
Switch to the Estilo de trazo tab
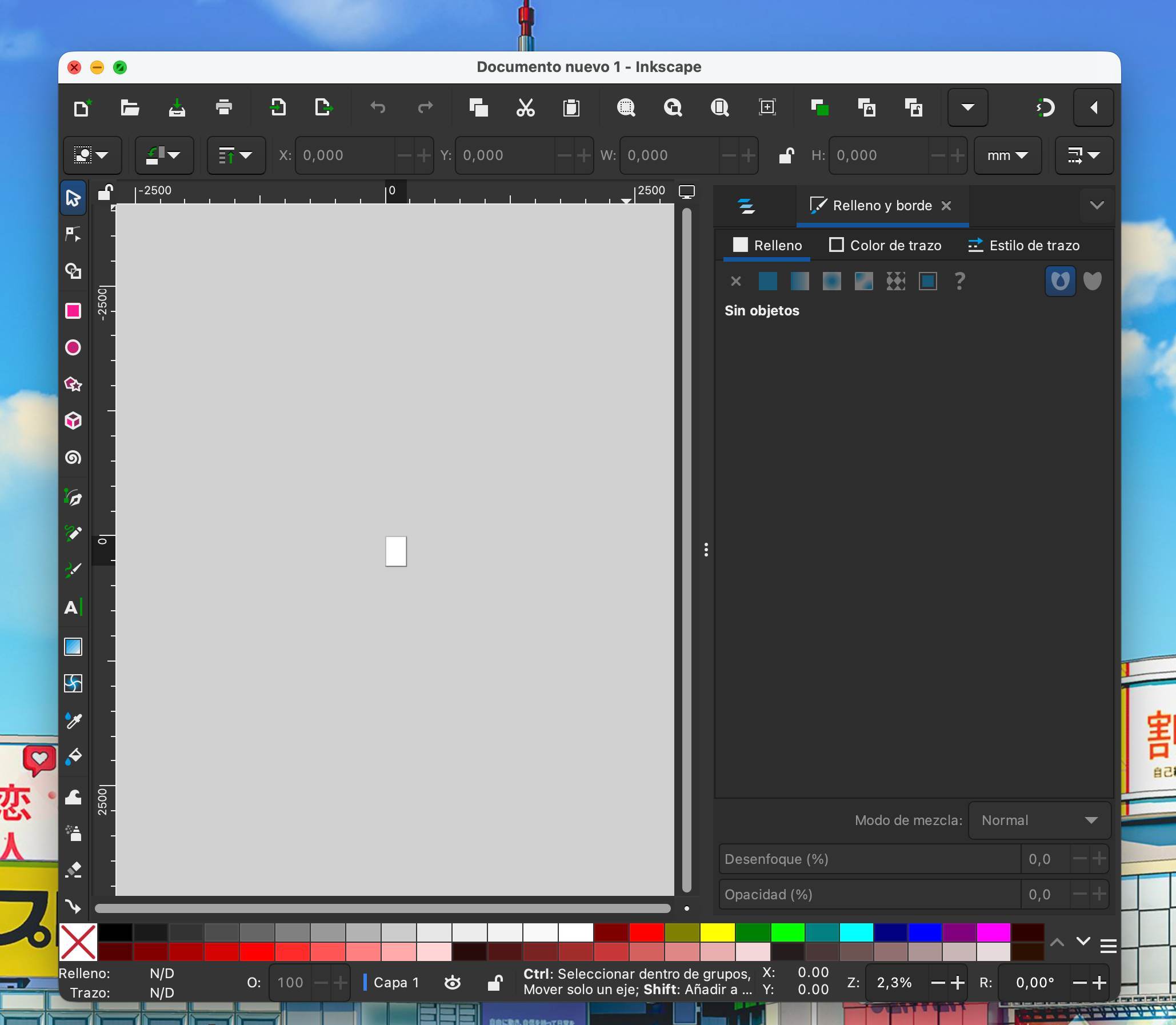(x=1023, y=245)
